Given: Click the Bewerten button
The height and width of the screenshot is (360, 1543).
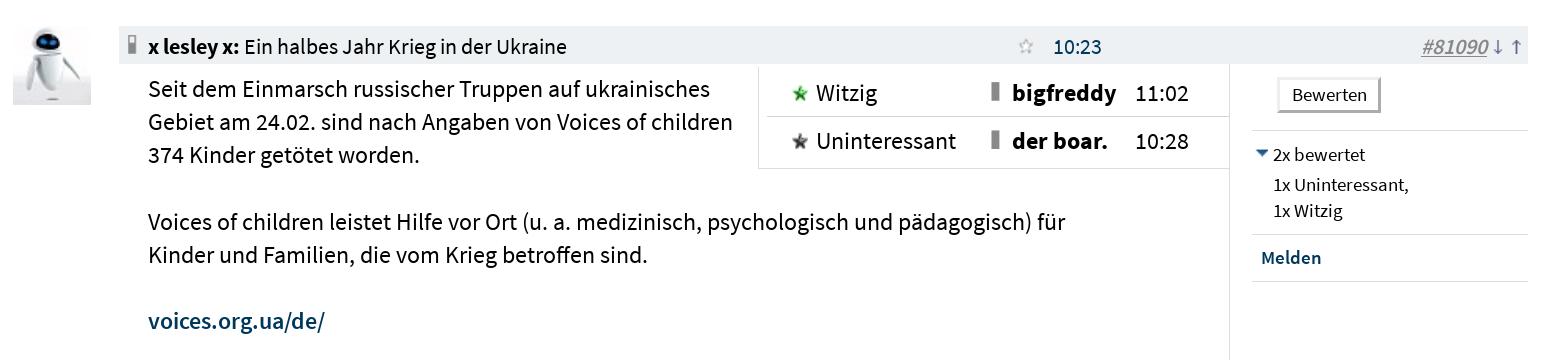Looking at the screenshot, I should [1329, 95].
